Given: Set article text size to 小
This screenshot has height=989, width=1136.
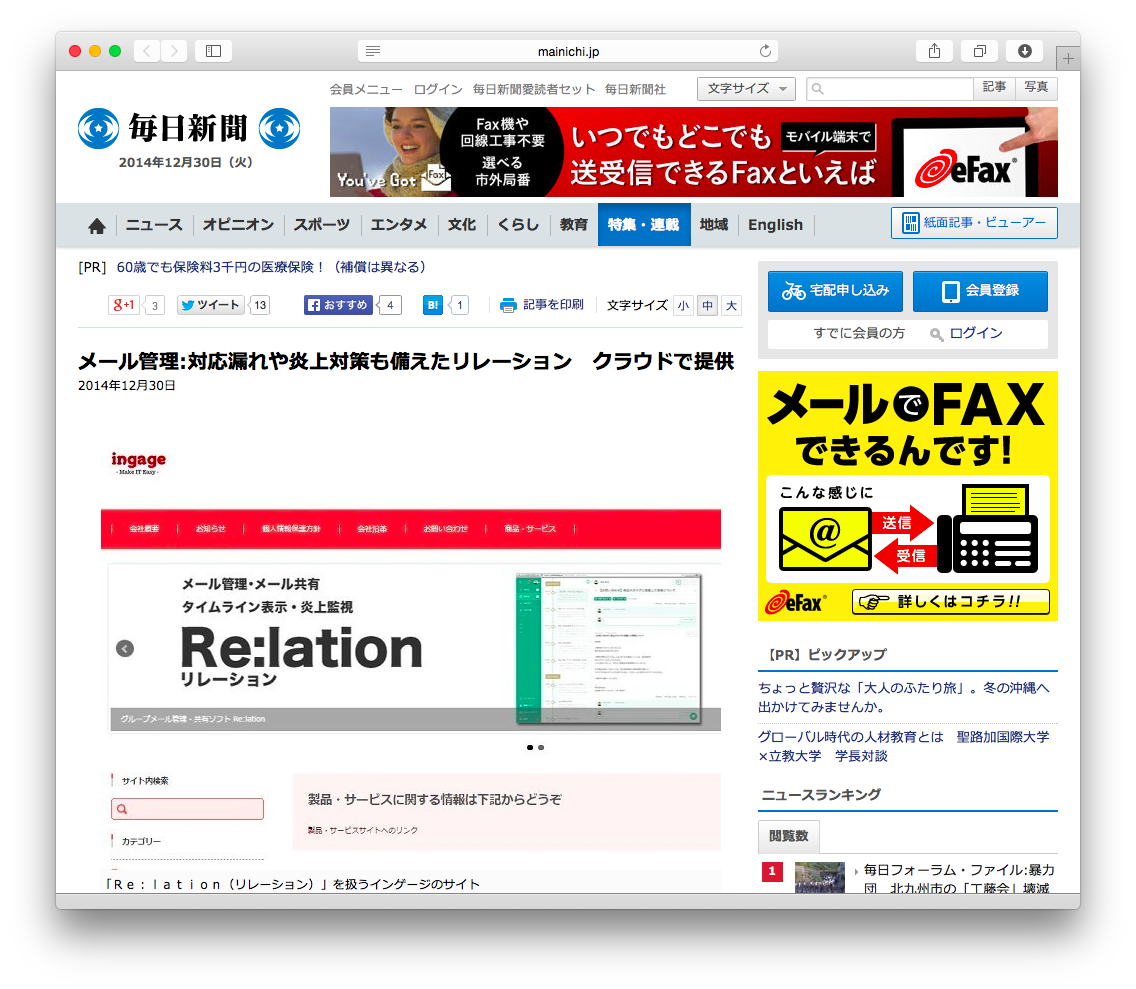Looking at the screenshot, I should tap(683, 306).
